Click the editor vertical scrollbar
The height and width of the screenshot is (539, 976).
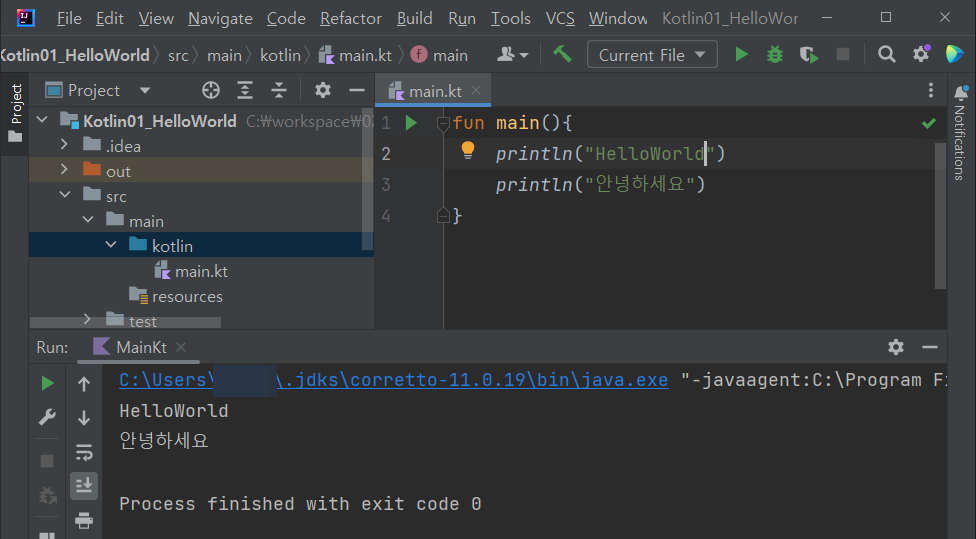940,215
